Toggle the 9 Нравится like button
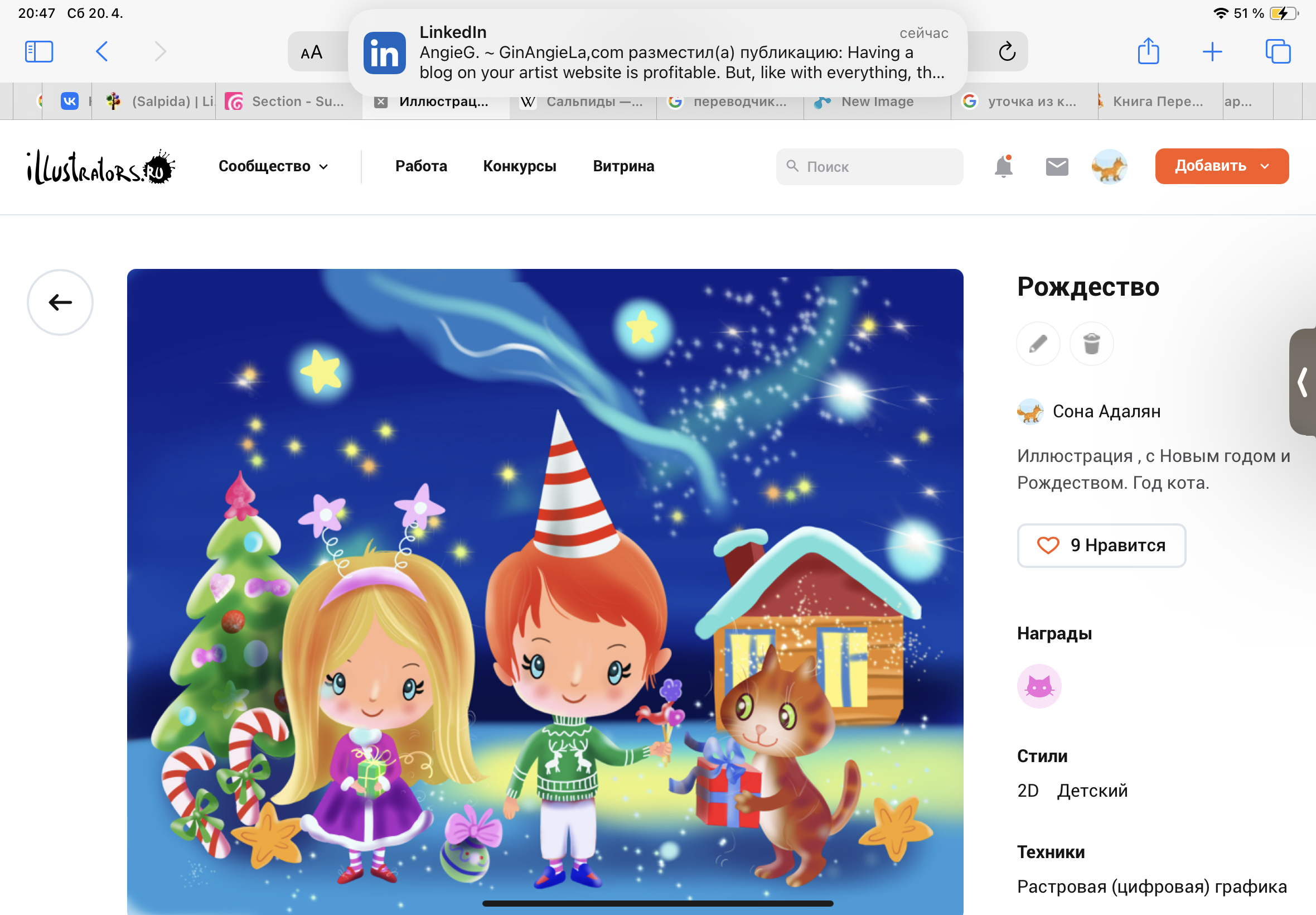The width and height of the screenshot is (1316, 915). pos(1101,545)
